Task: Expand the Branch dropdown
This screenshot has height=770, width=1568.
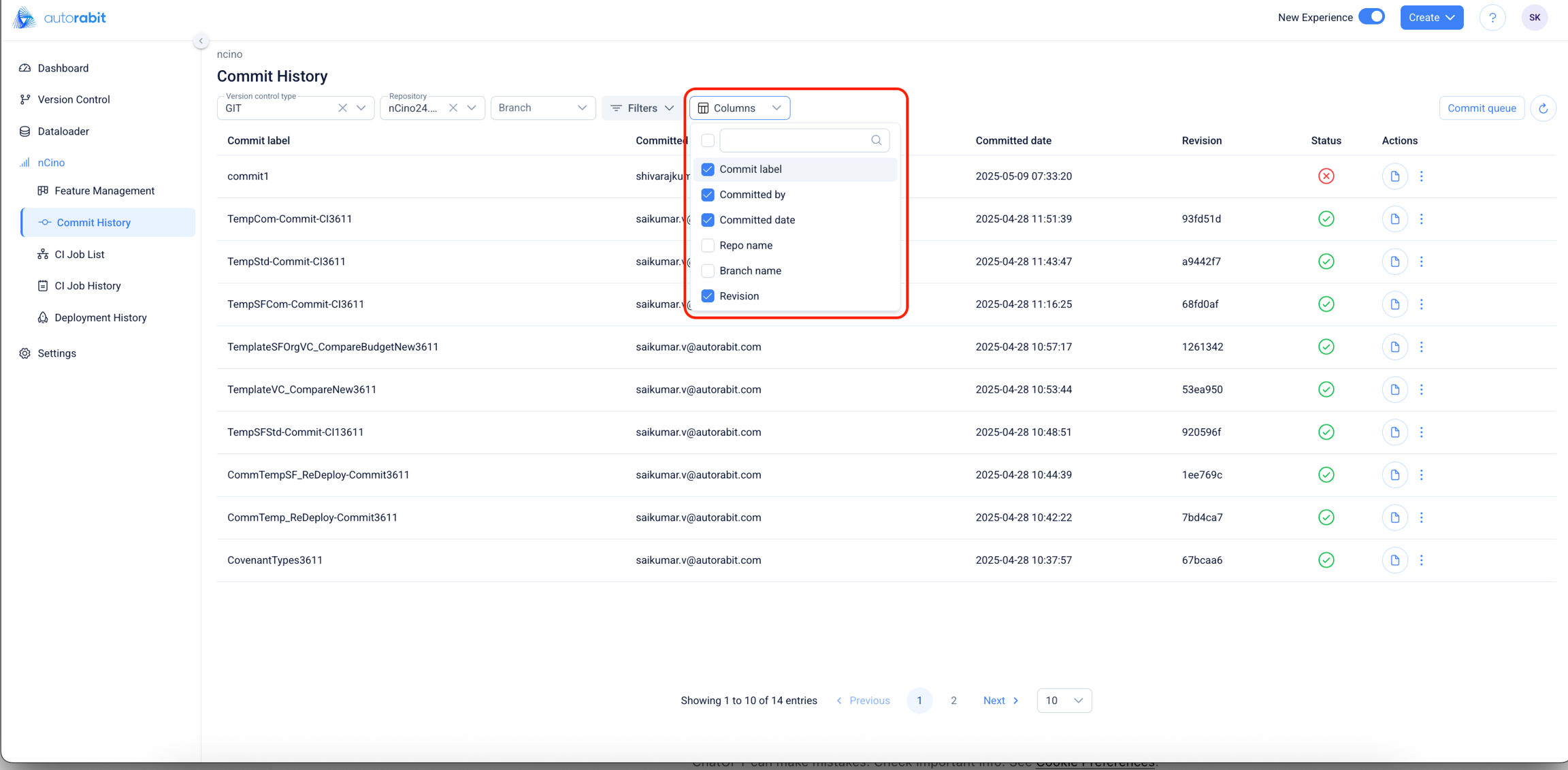Action: click(x=542, y=108)
